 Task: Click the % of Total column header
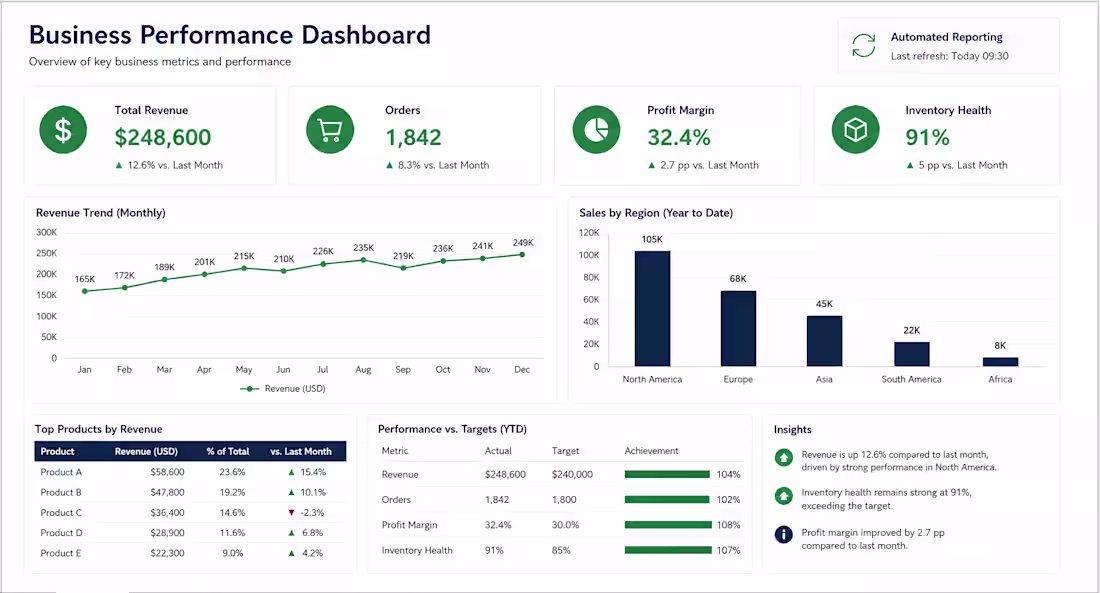228,451
